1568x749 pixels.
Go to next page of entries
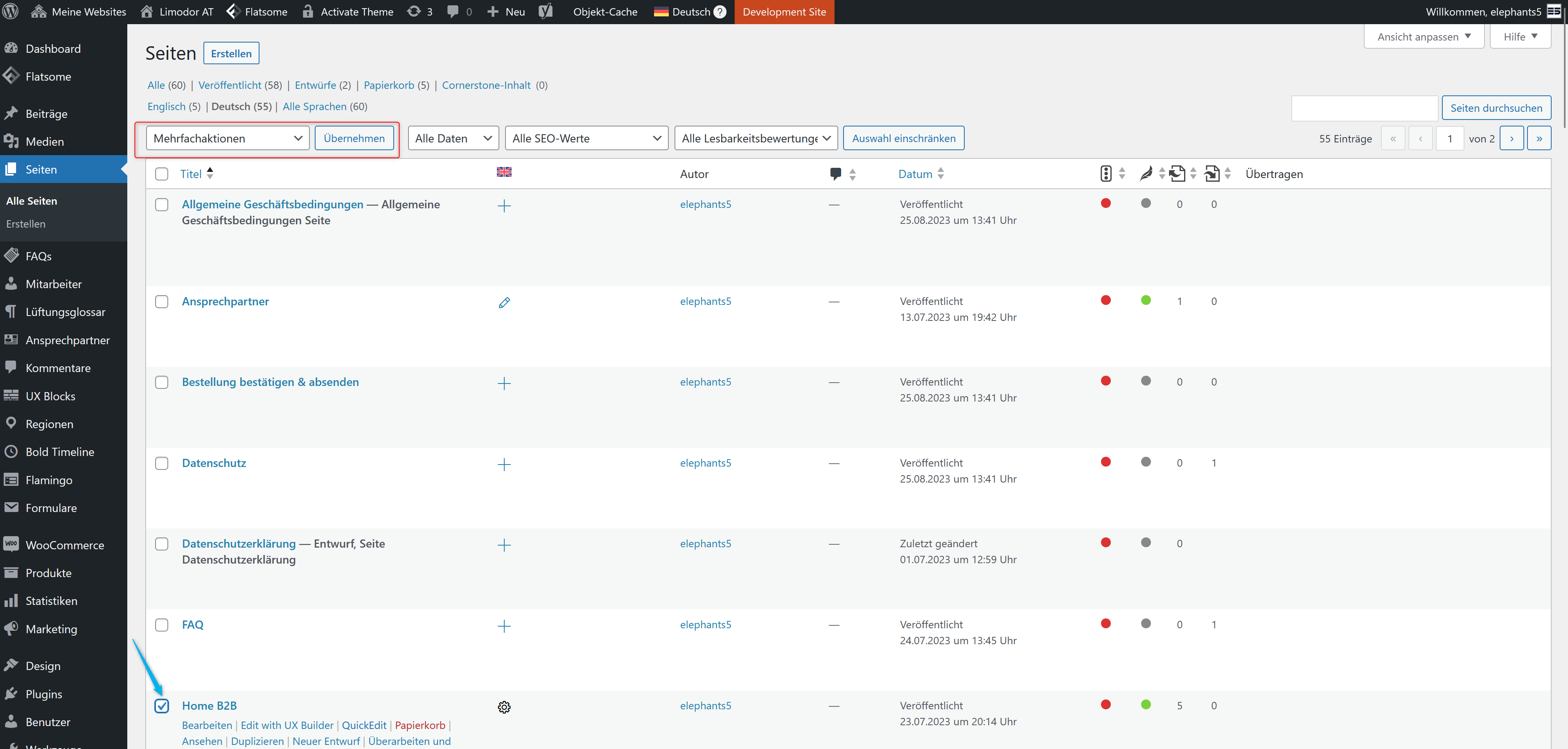[1512, 138]
